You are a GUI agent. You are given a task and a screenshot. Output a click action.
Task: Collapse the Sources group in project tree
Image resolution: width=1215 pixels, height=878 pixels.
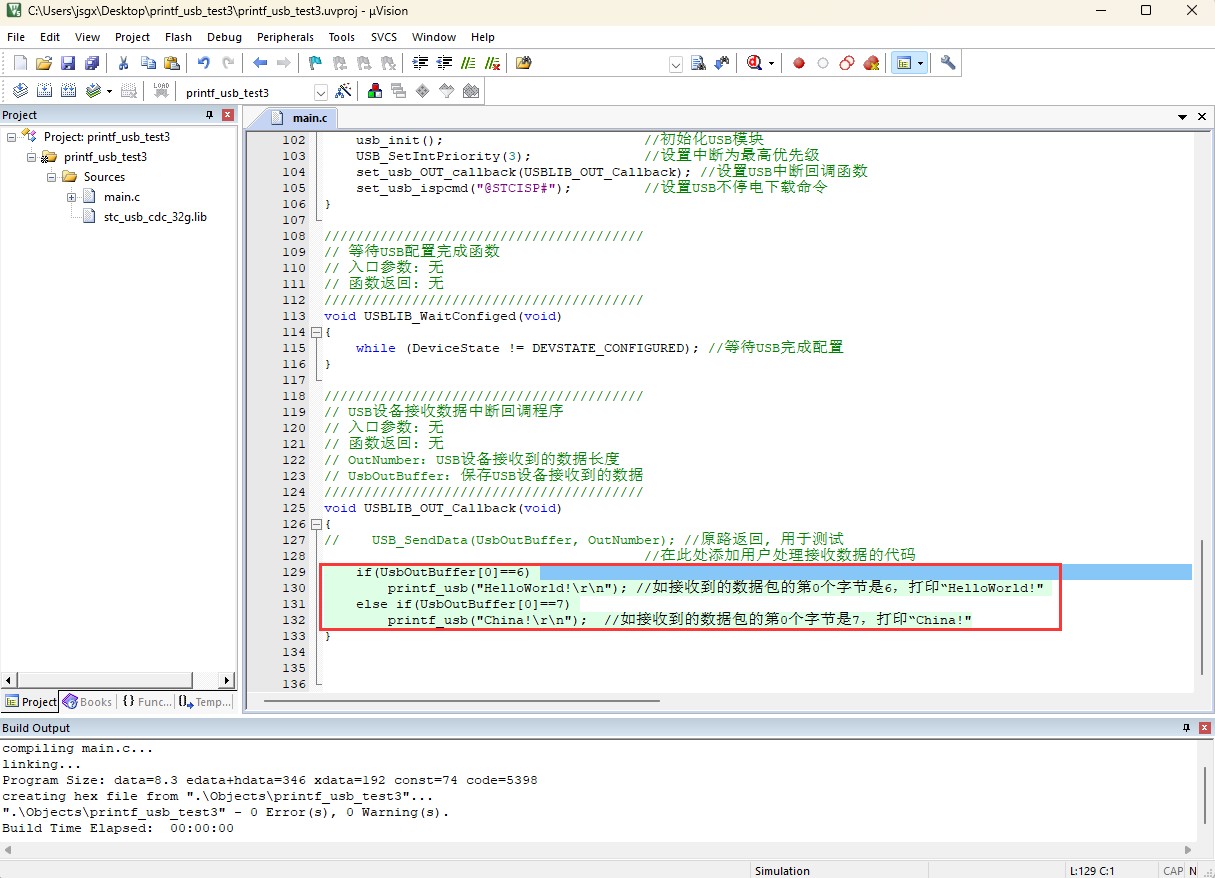(51, 177)
